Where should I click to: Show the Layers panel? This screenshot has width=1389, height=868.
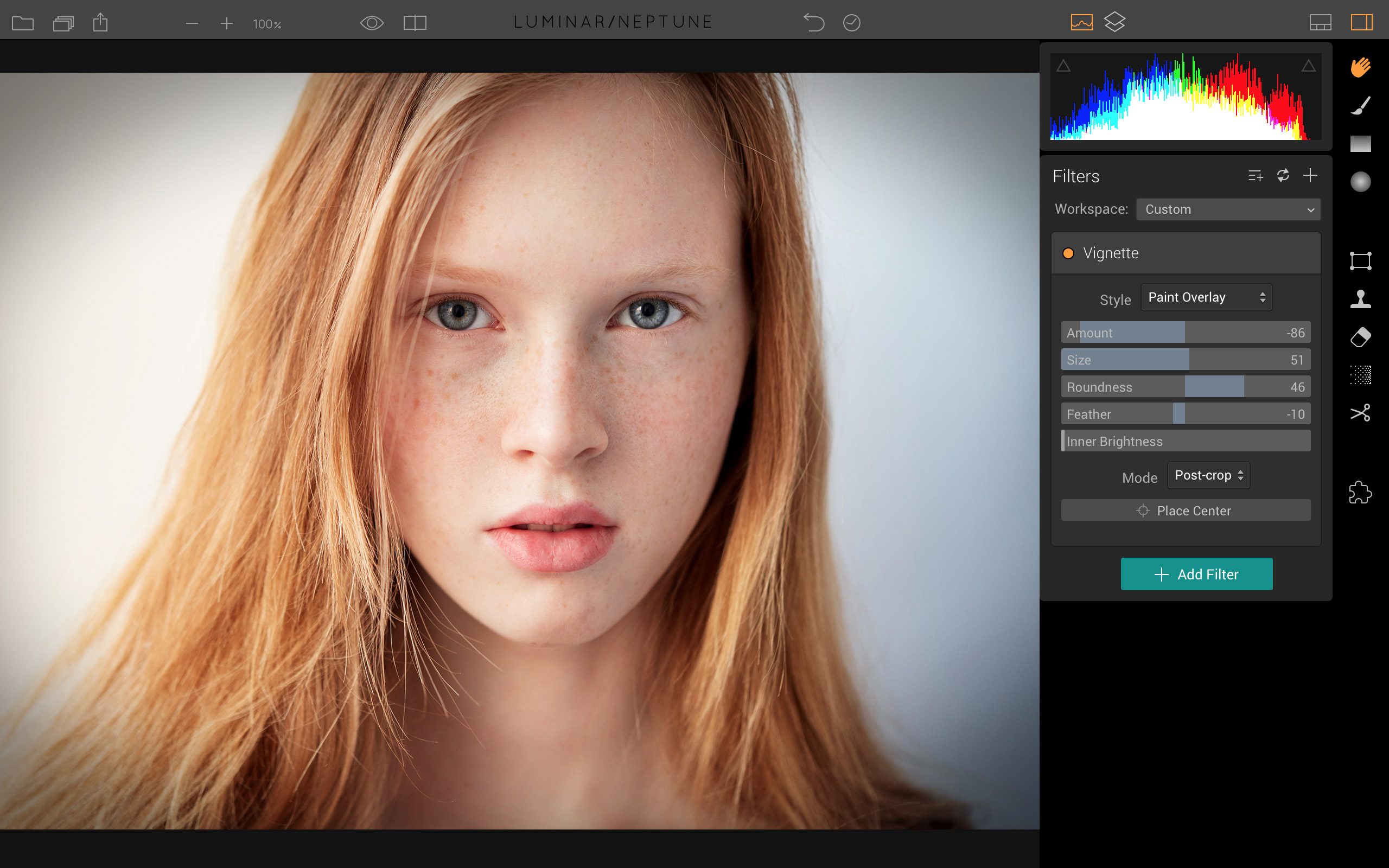point(1114,22)
